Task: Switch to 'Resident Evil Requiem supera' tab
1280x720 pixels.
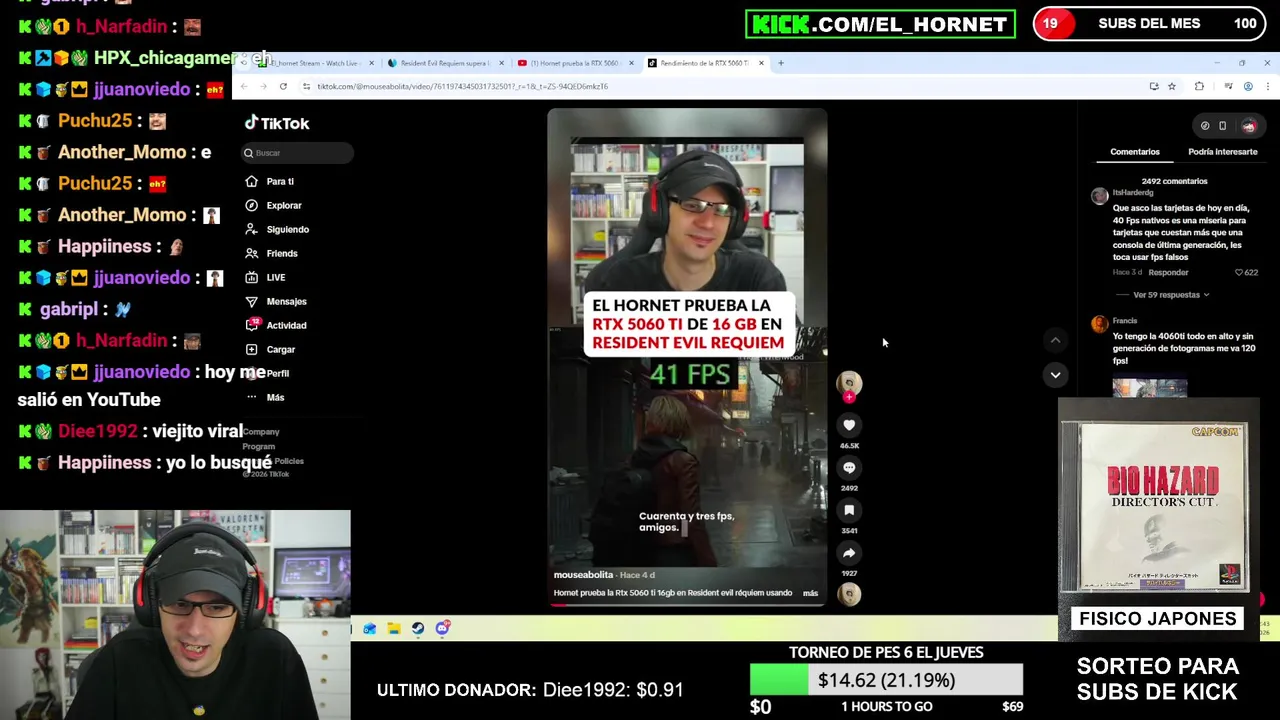Action: [x=446, y=63]
